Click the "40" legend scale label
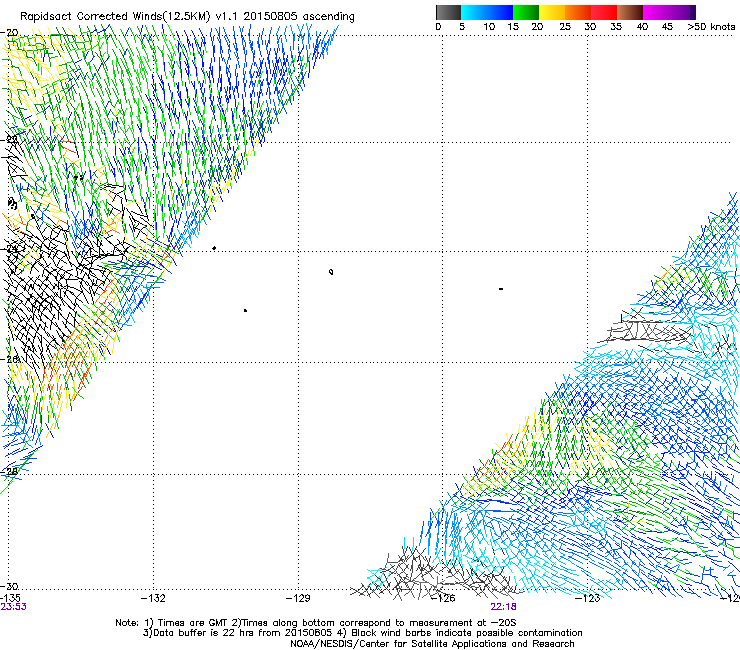Viewport: 740px width, 650px height. [x=642, y=27]
